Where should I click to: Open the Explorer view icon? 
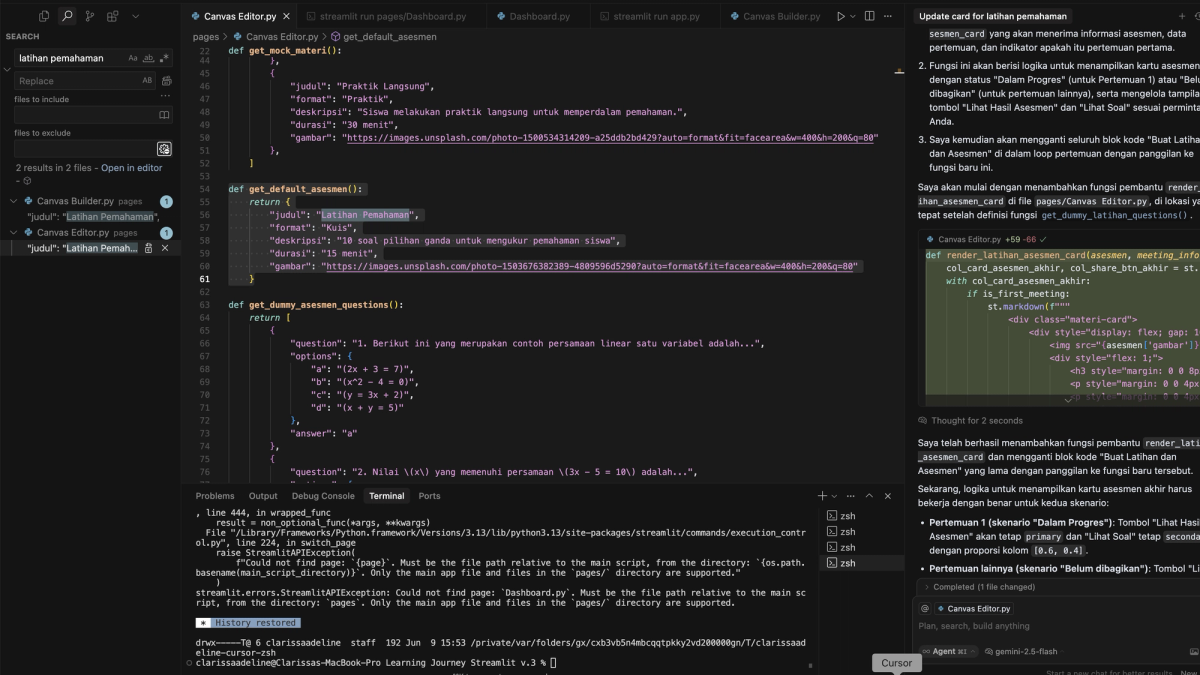pyautogui.click(x=44, y=16)
